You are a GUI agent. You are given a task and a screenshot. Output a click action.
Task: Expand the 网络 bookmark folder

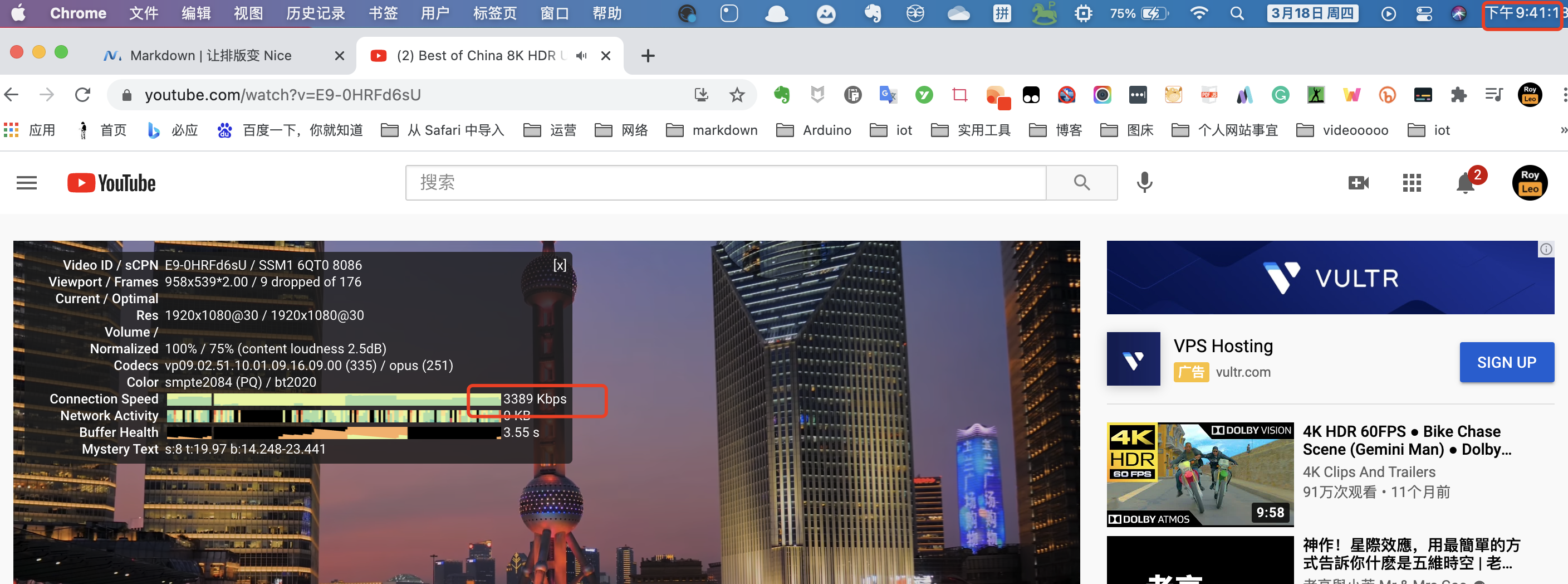coord(621,130)
